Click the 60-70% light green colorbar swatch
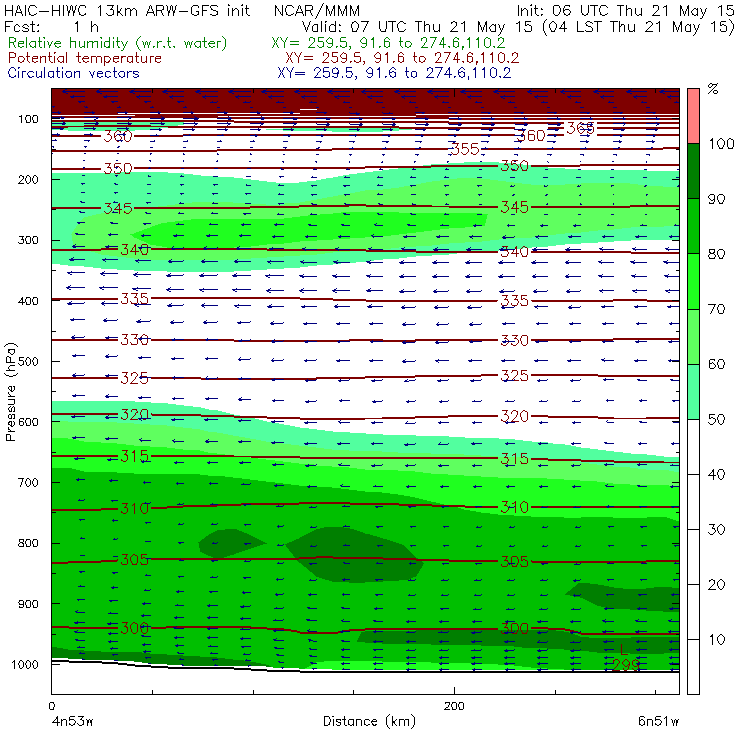 pos(693,336)
